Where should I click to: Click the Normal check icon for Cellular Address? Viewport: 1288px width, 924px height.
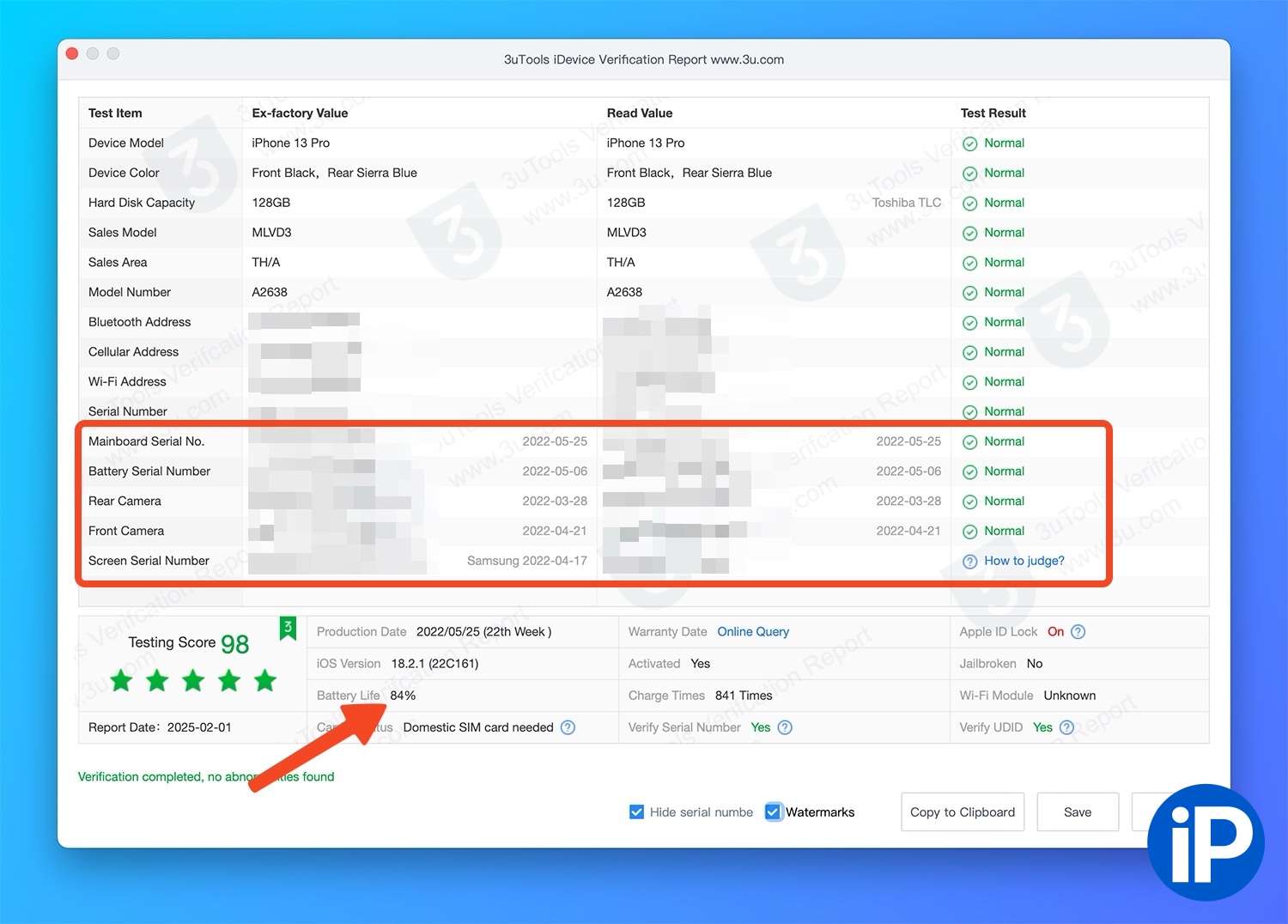coord(969,353)
